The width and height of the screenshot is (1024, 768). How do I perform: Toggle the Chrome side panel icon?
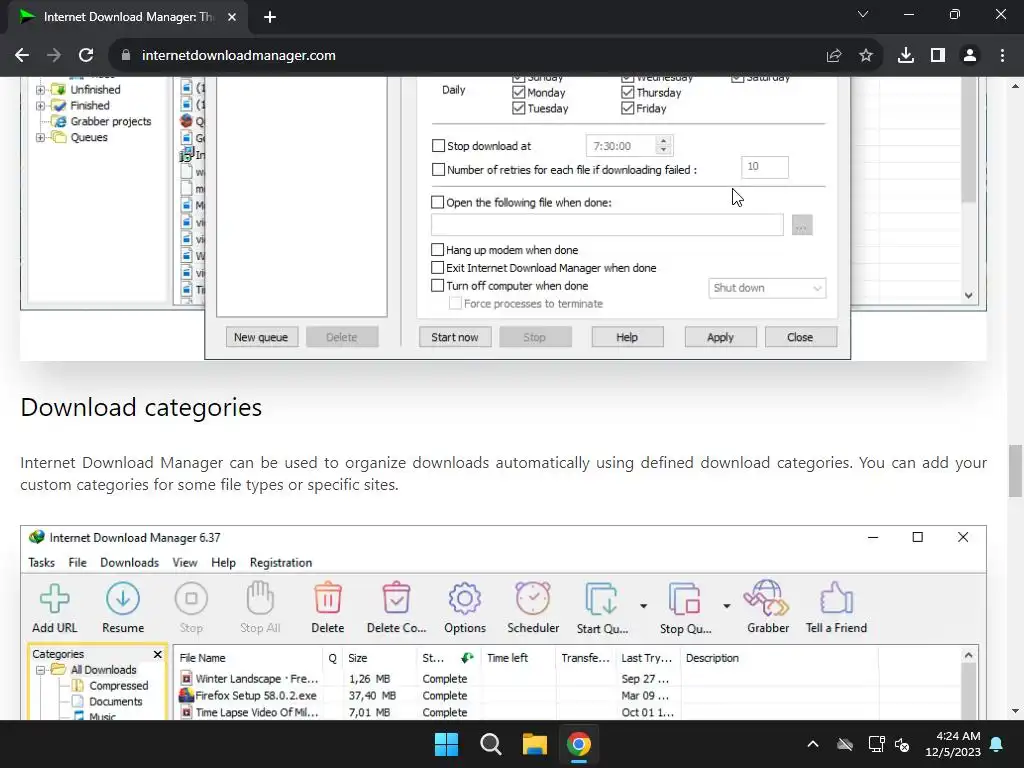pos(938,56)
